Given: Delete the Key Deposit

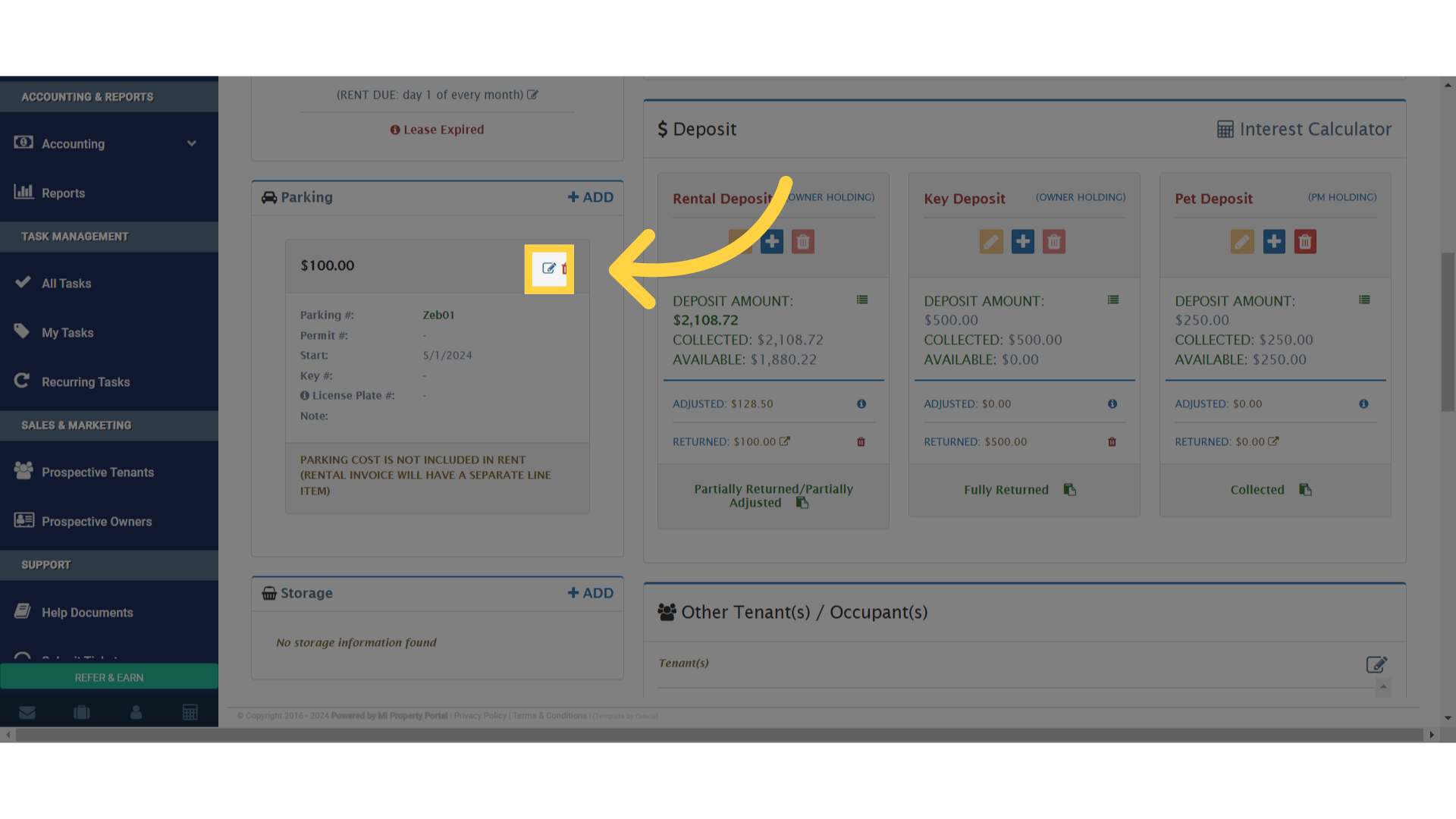Looking at the screenshot, I should point(1053,241).
